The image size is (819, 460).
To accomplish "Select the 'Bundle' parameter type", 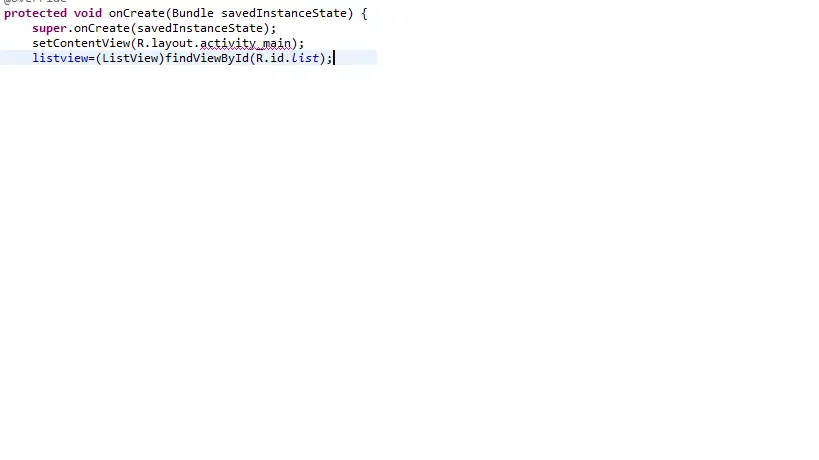I will pos(193,13).
